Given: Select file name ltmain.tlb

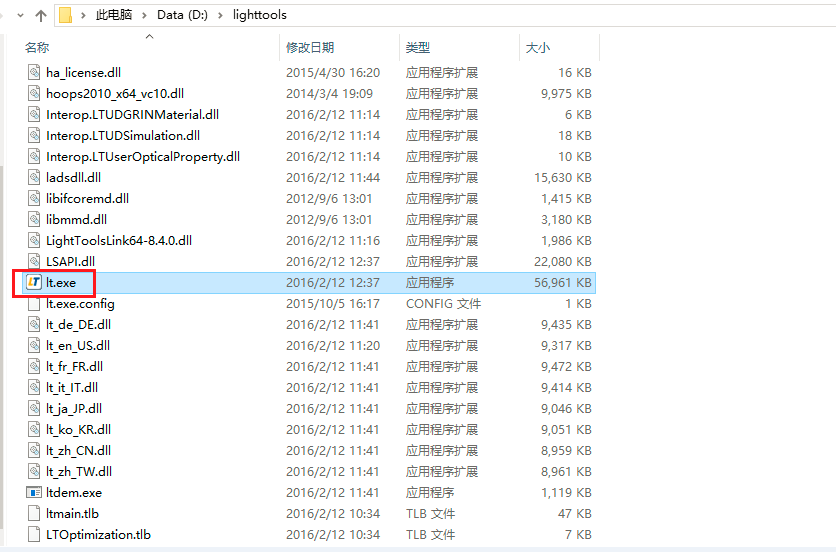Looking at the screenshot, I should [x=72, y=514].
